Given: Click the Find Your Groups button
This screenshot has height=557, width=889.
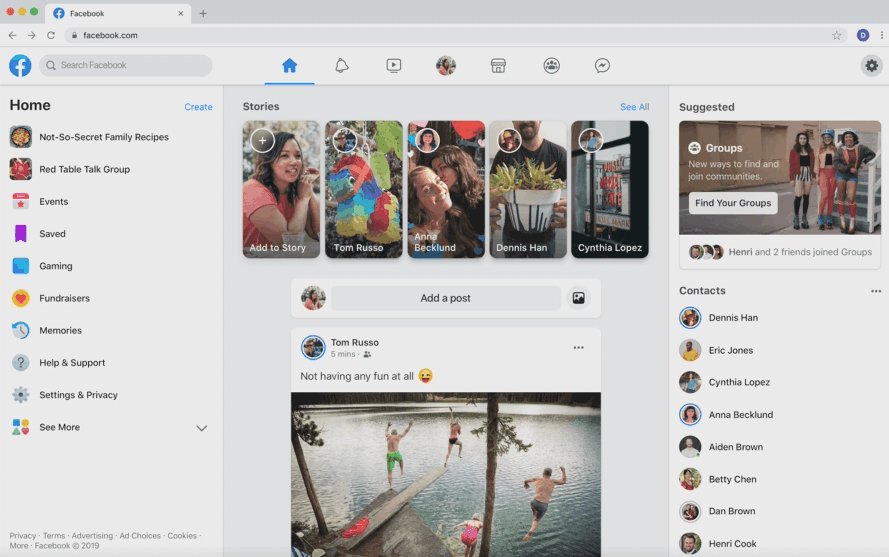Looking at the screenshot, I should click(x=733, y=203).
